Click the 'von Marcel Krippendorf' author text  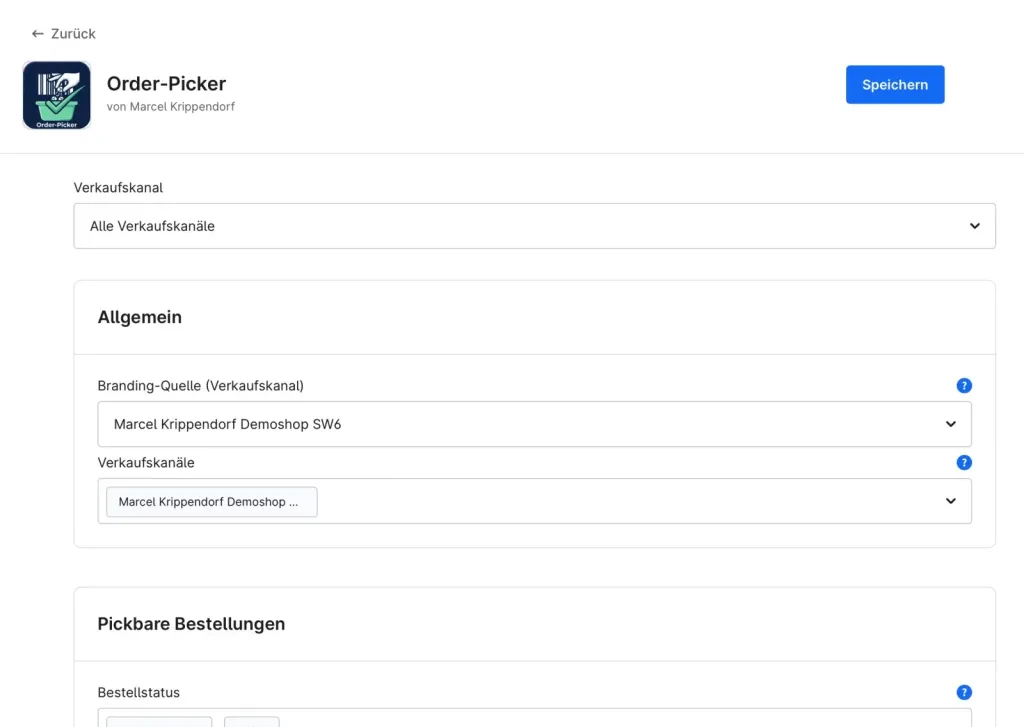pyautogui.click(x=171, y=106)
